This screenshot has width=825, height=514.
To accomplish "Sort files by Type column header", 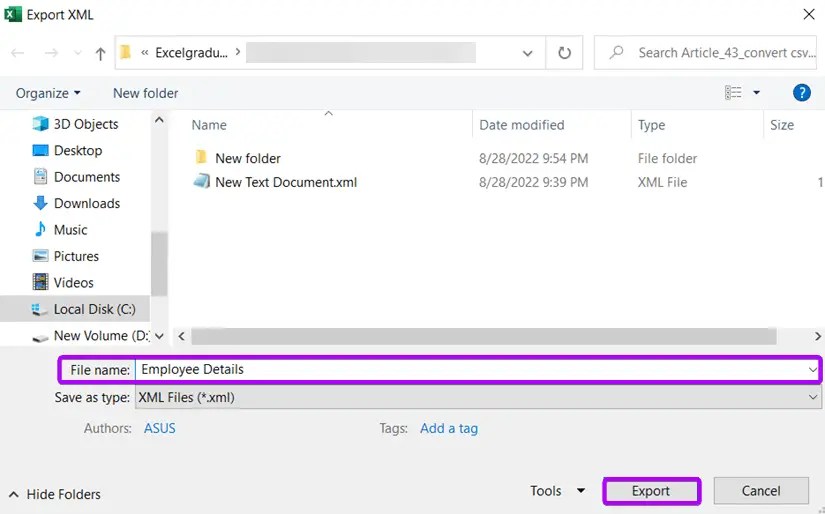I will point(651,125).
